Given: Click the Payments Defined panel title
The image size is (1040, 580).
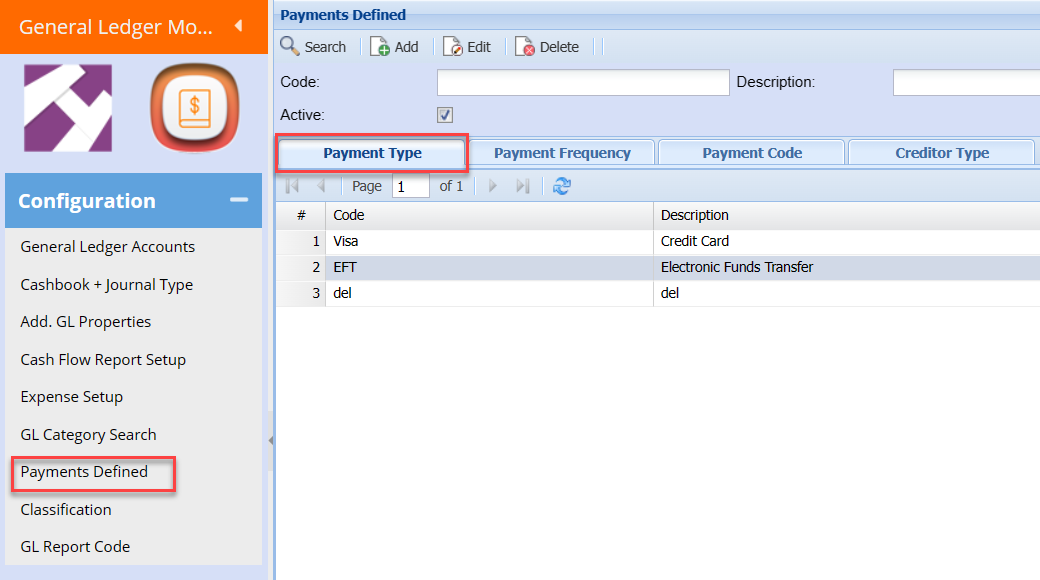Looking at the screenshot, I should pos(343,15).
